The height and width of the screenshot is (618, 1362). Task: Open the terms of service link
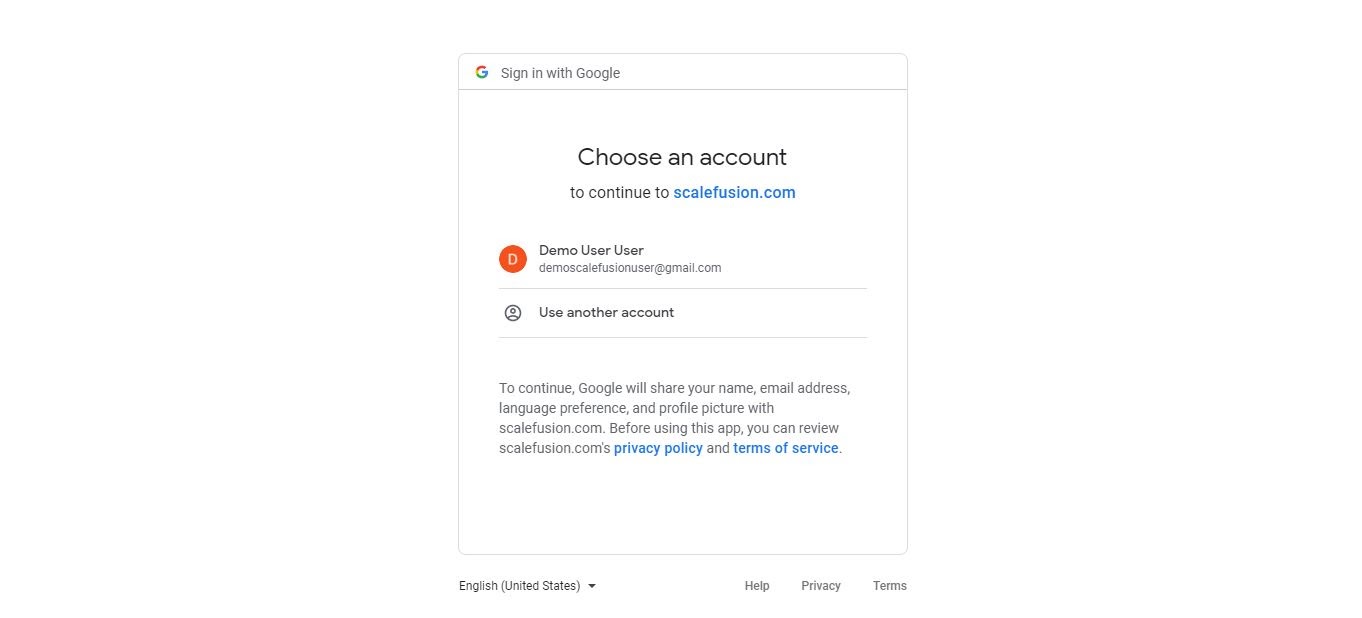coord(786,448)
